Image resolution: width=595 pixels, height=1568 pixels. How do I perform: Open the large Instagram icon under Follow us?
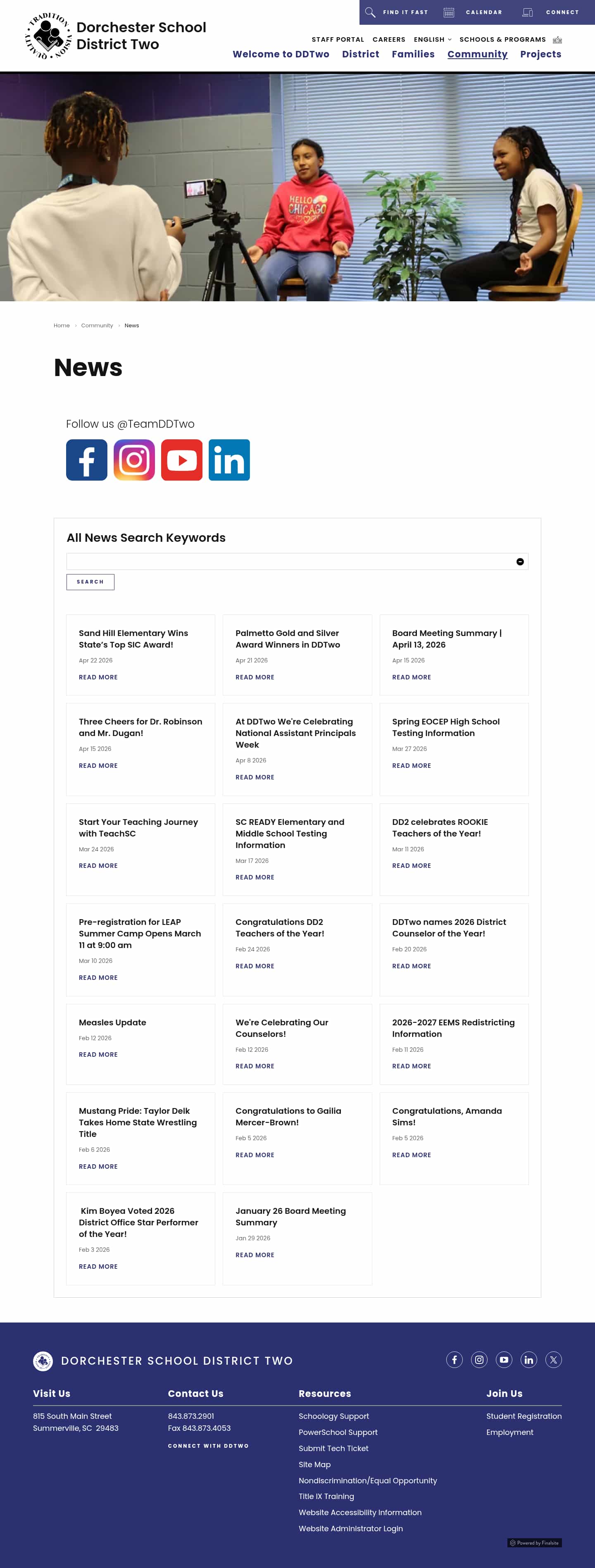(134, 460)
